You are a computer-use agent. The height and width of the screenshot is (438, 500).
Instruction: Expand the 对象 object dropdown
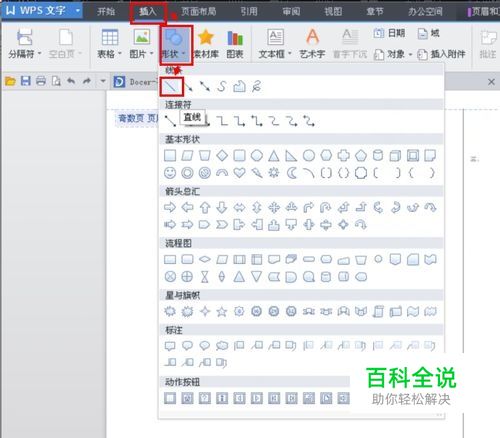(x=410, y=54)
